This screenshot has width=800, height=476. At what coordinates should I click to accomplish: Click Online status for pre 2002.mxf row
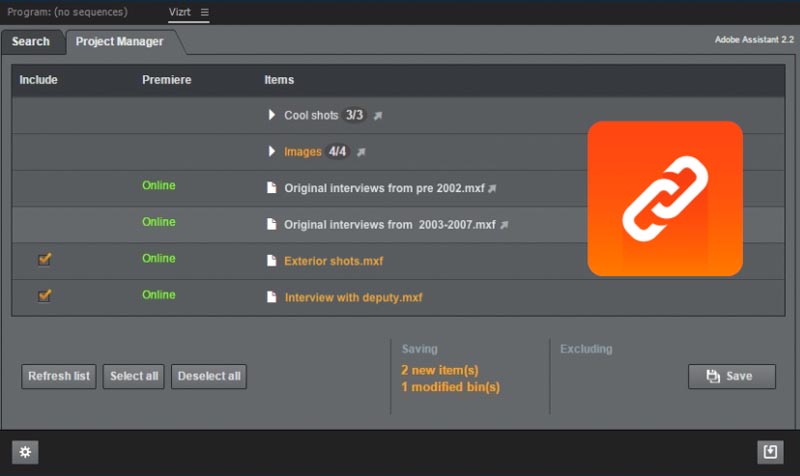(159, 186)
